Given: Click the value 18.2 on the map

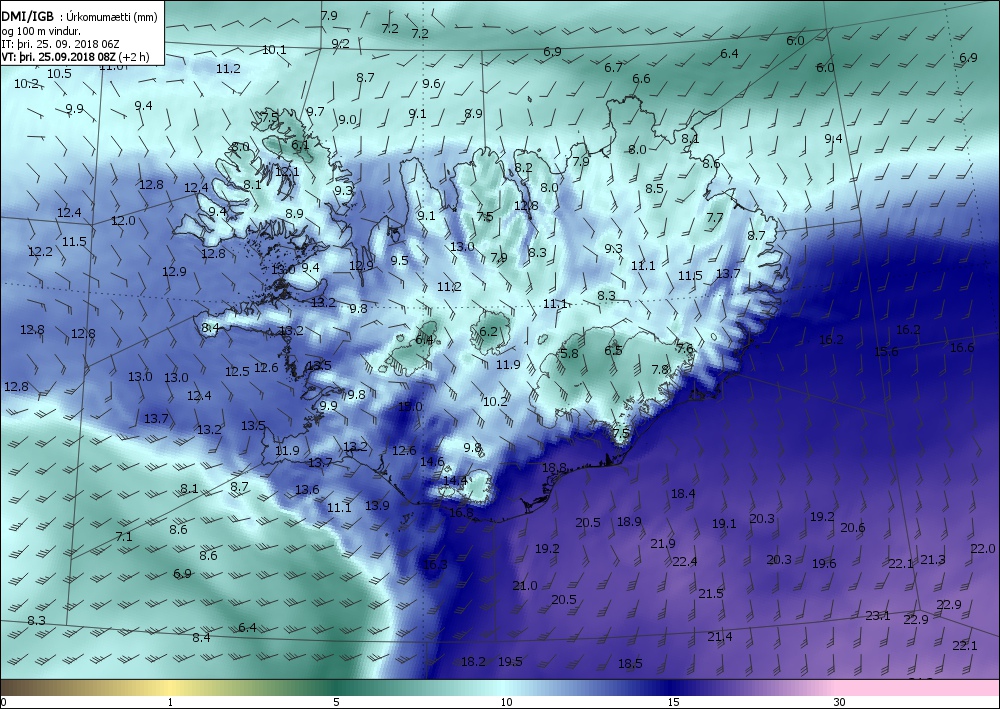Looking at the screenshot, I should tap(473, 661).
